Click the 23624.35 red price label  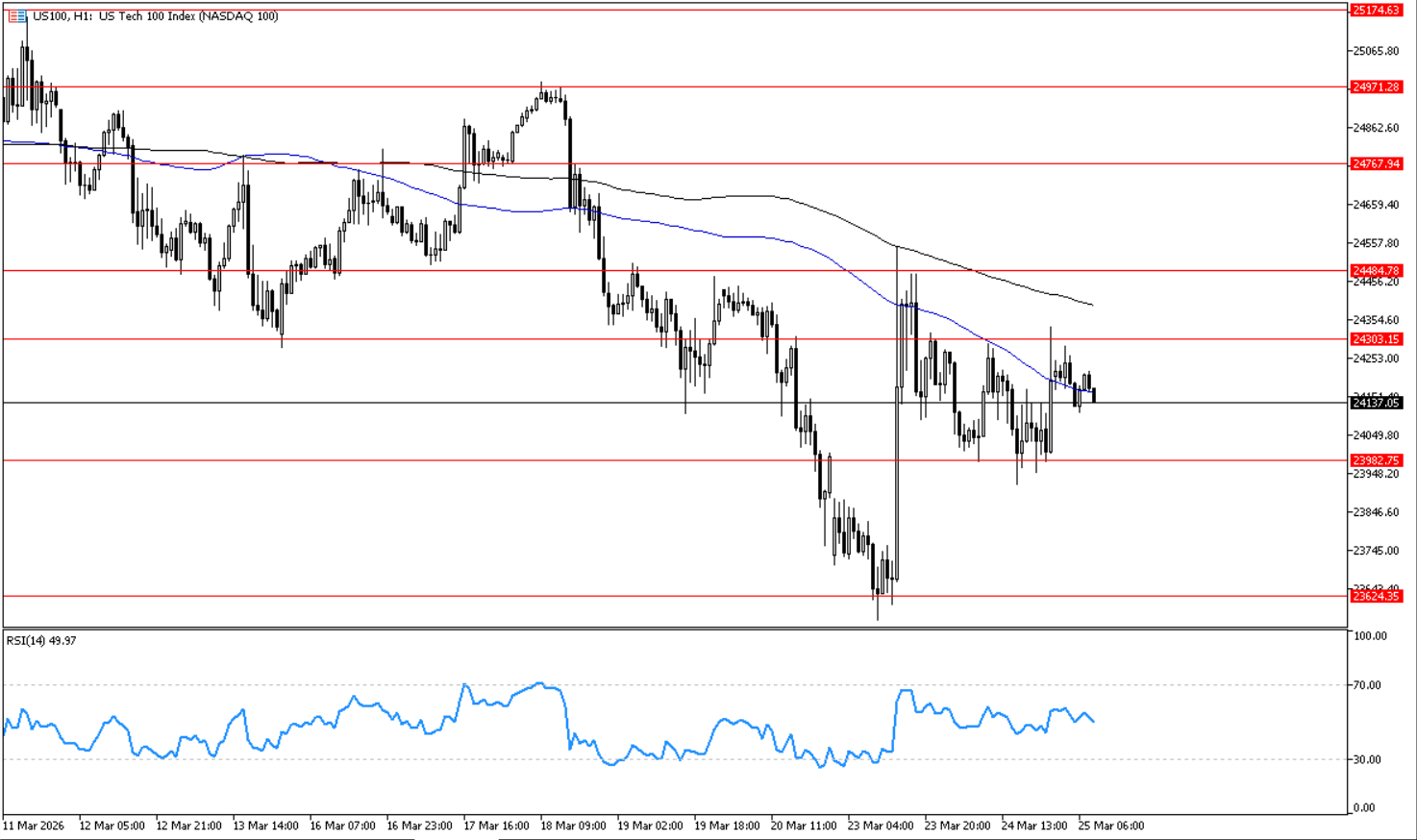point(1376,596)
